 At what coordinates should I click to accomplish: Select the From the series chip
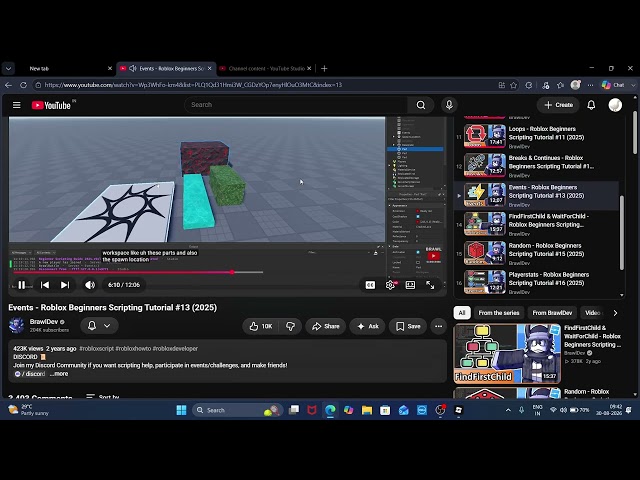click(499, 313)
